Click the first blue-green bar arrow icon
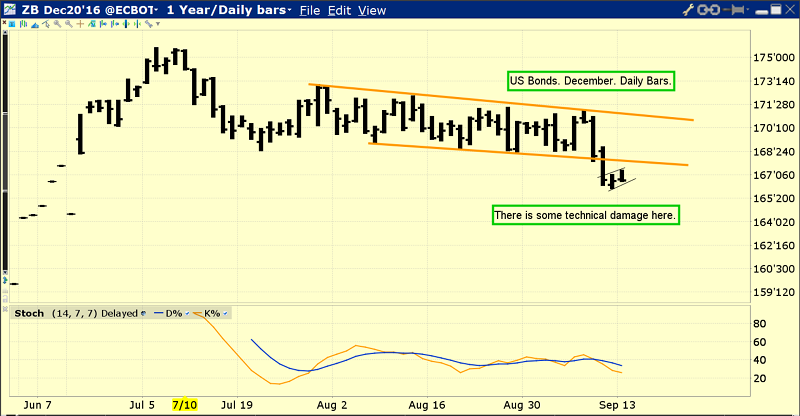Screen dimensions: 800x416 click(x=103, y=24)
